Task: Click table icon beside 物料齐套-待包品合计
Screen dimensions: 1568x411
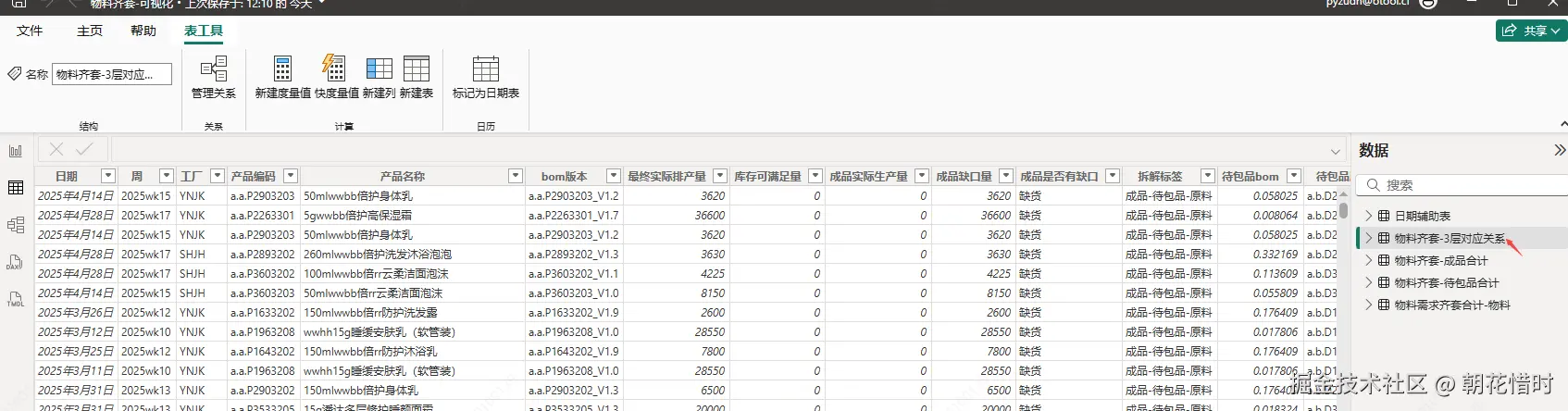Action: (x=1384, y=282)
